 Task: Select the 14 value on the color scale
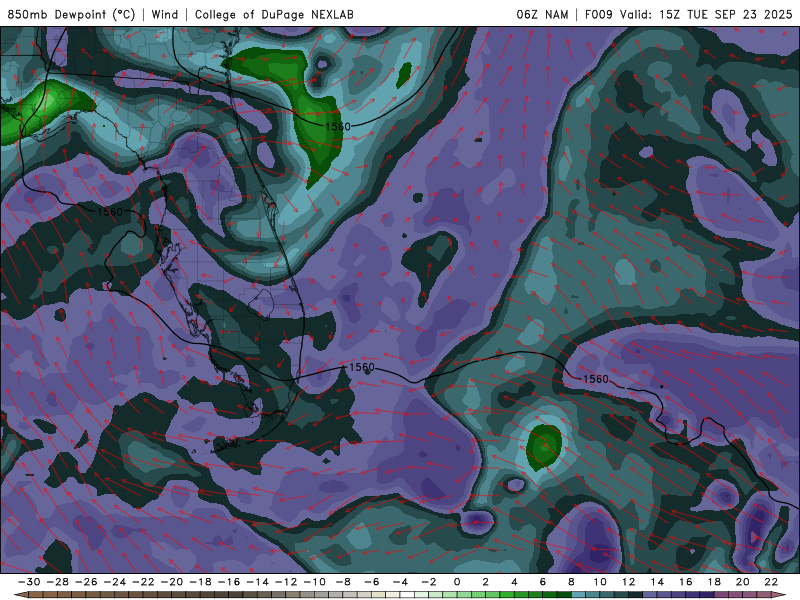click(x=657, y=582)
